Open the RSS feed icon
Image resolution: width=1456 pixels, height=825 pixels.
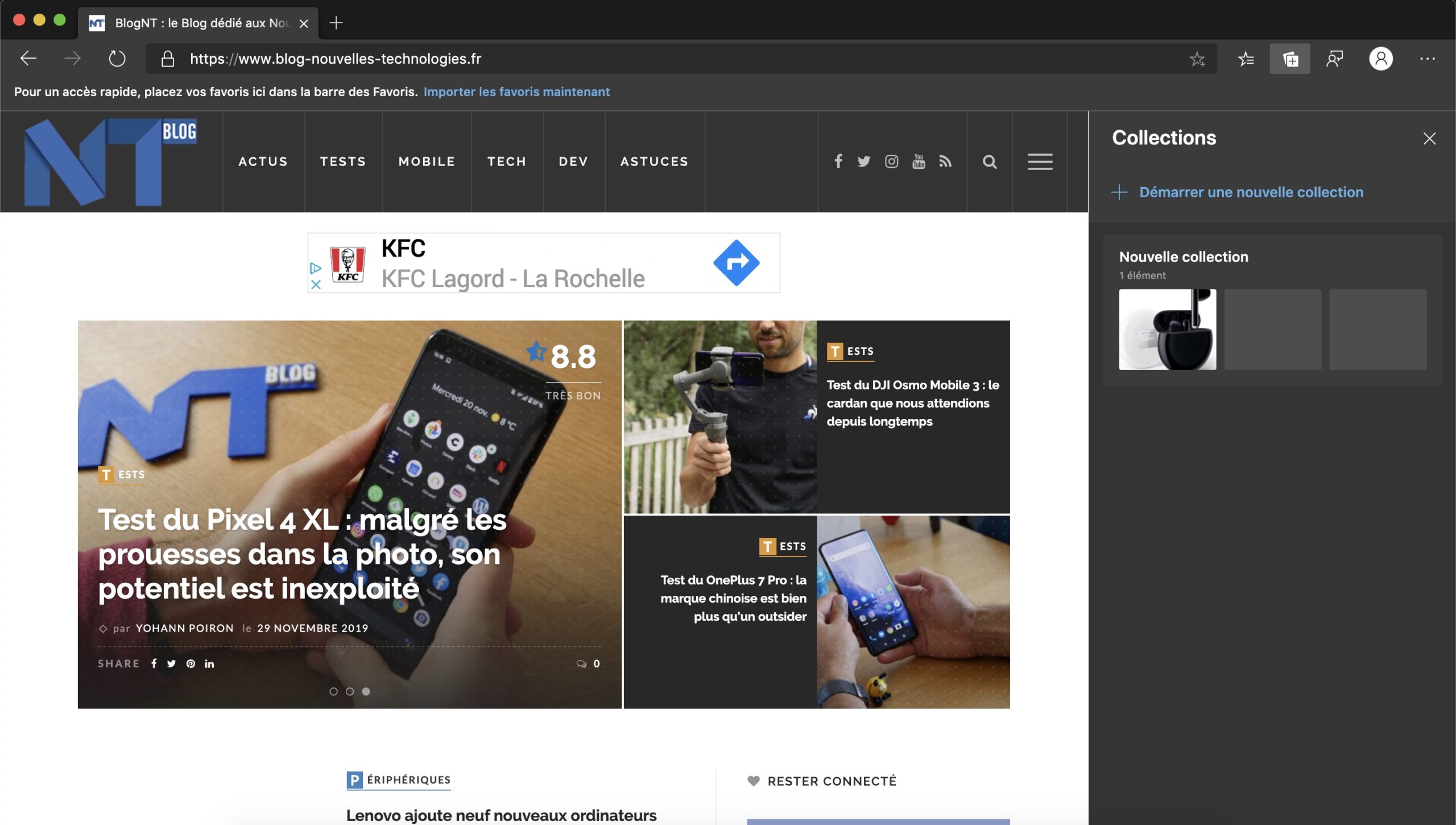point(946,161)
